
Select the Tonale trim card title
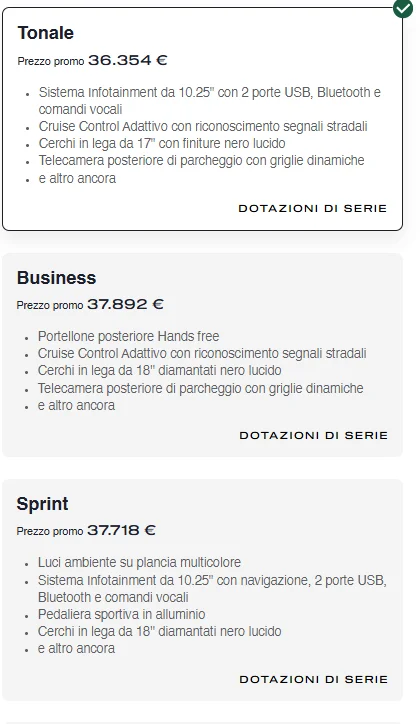pyautogui.click(x=46, y=33)
